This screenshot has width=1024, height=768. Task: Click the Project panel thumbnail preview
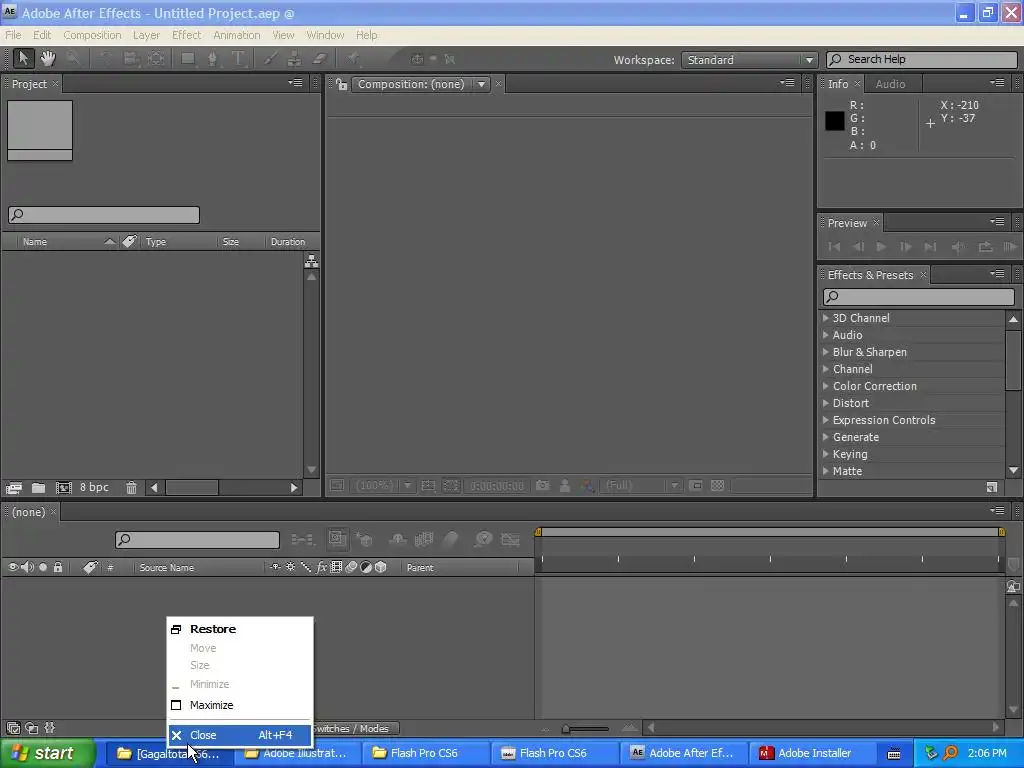click(40, 130)
